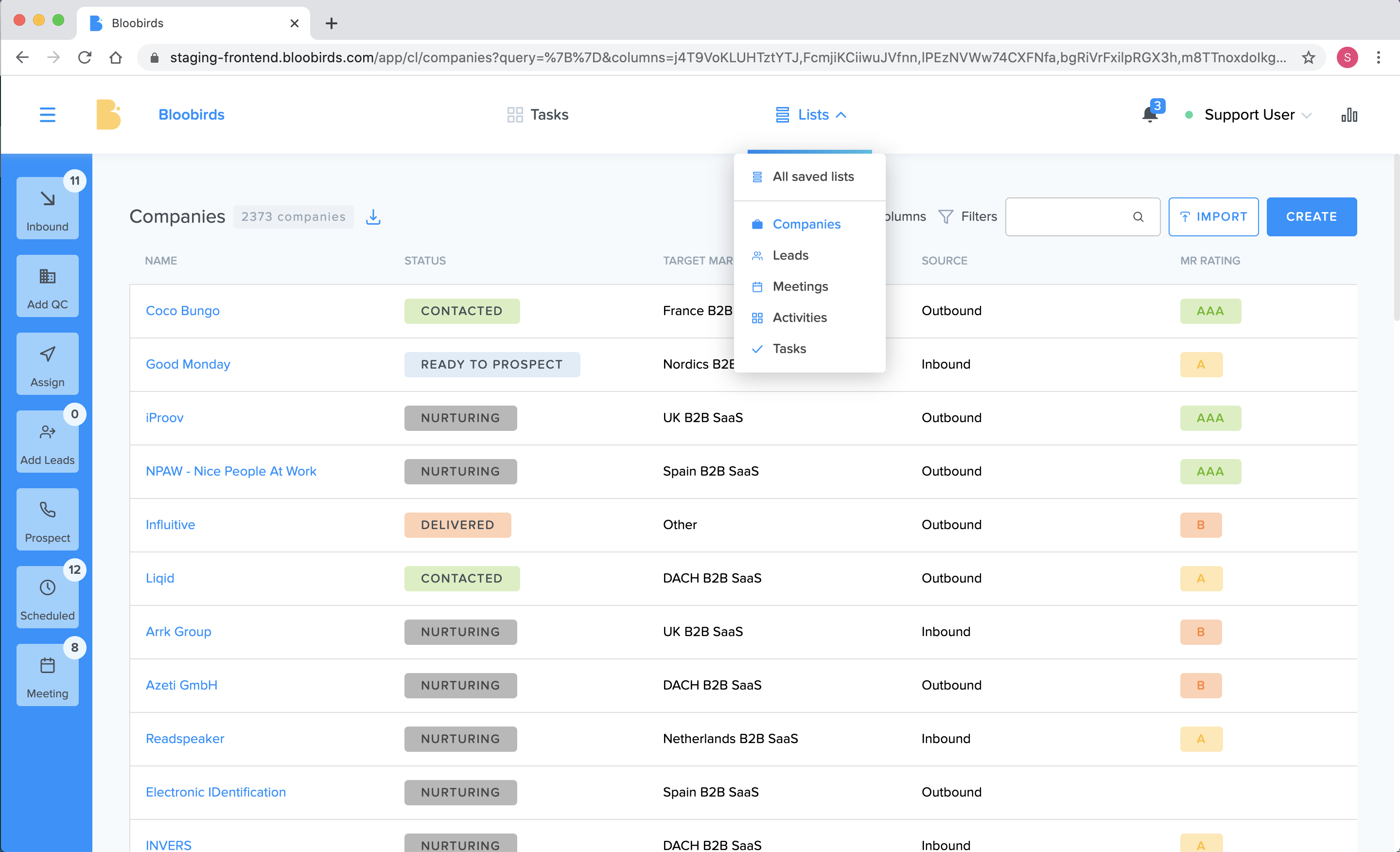Click the page vertical scrollbar
The image size is (1400, 852).
point(1396,239)
